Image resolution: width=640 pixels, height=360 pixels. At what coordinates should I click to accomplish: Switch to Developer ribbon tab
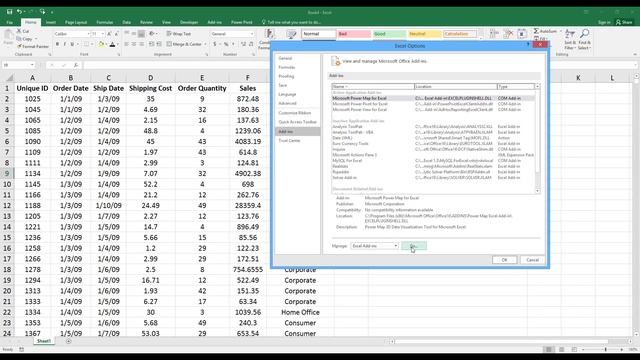pyautogui.click(x=189, y=22)
